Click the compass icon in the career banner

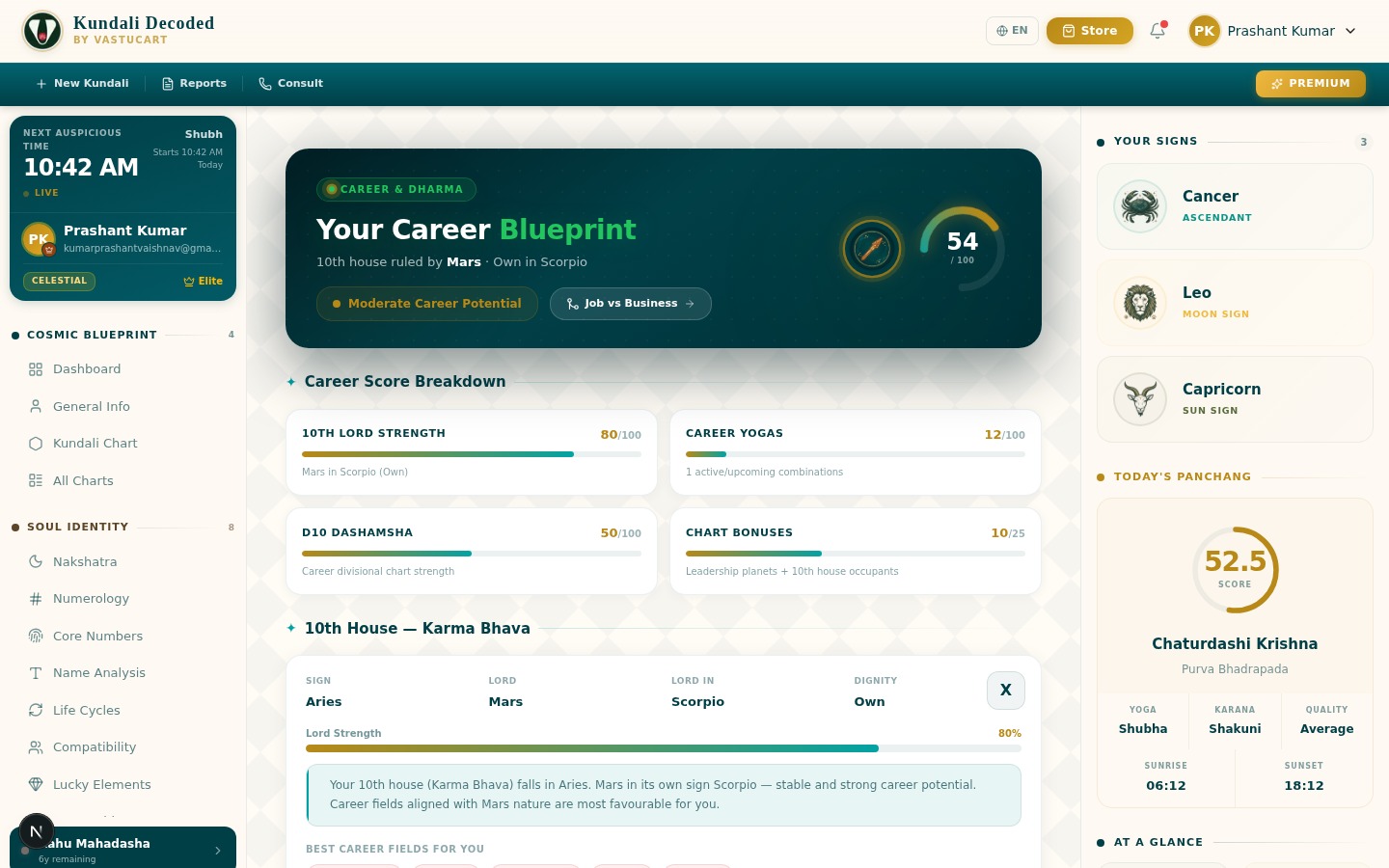tap(872, 249)
